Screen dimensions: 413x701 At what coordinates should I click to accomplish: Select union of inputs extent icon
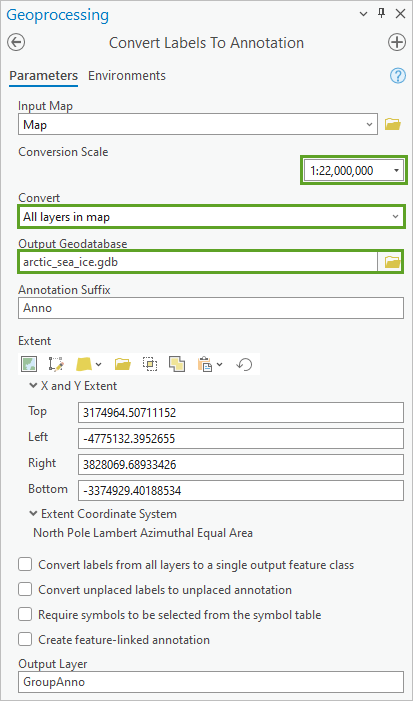click(177, 364)
